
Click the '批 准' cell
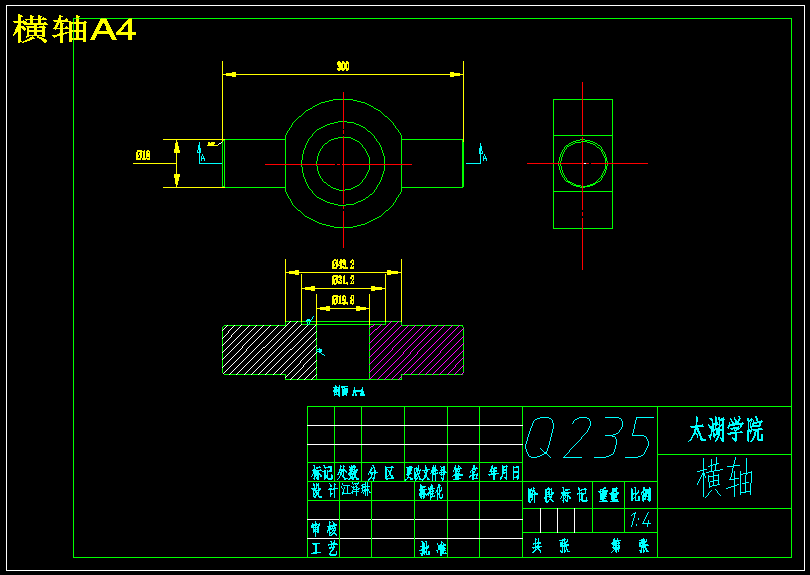click(433, 549)
